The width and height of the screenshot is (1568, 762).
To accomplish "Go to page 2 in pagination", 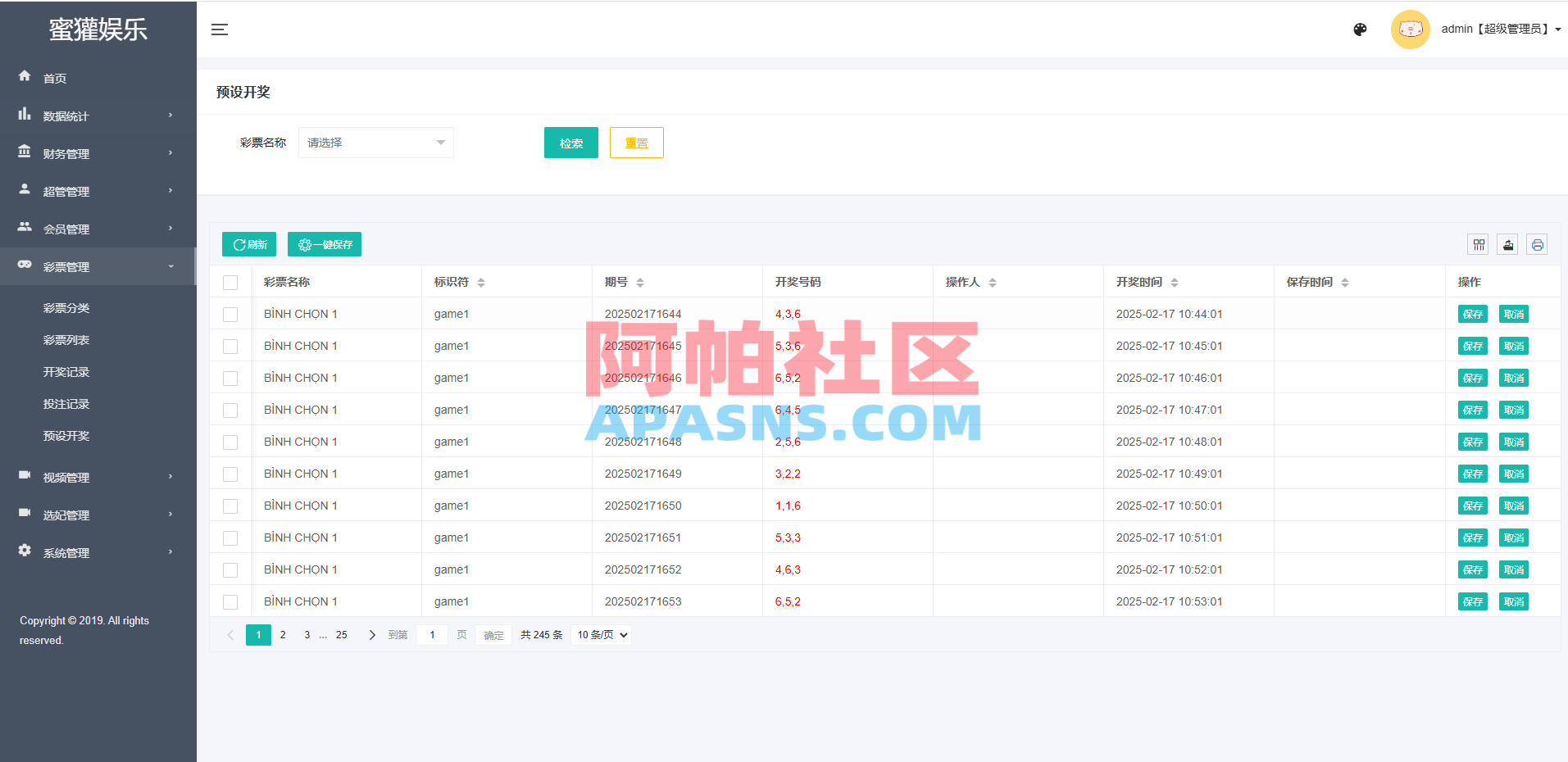I will point(283,634).
